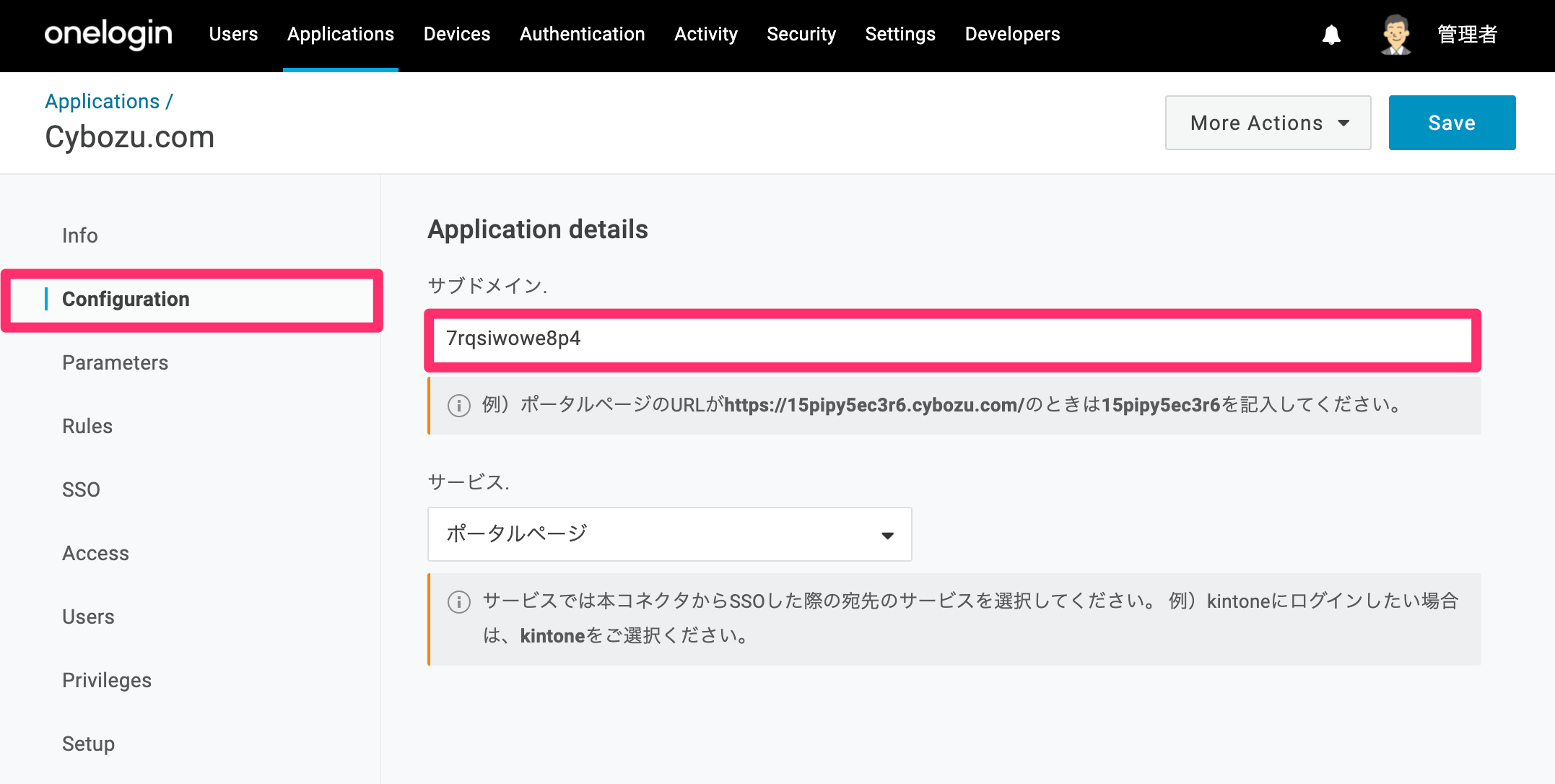Go to the Access tab

[95, 553]
